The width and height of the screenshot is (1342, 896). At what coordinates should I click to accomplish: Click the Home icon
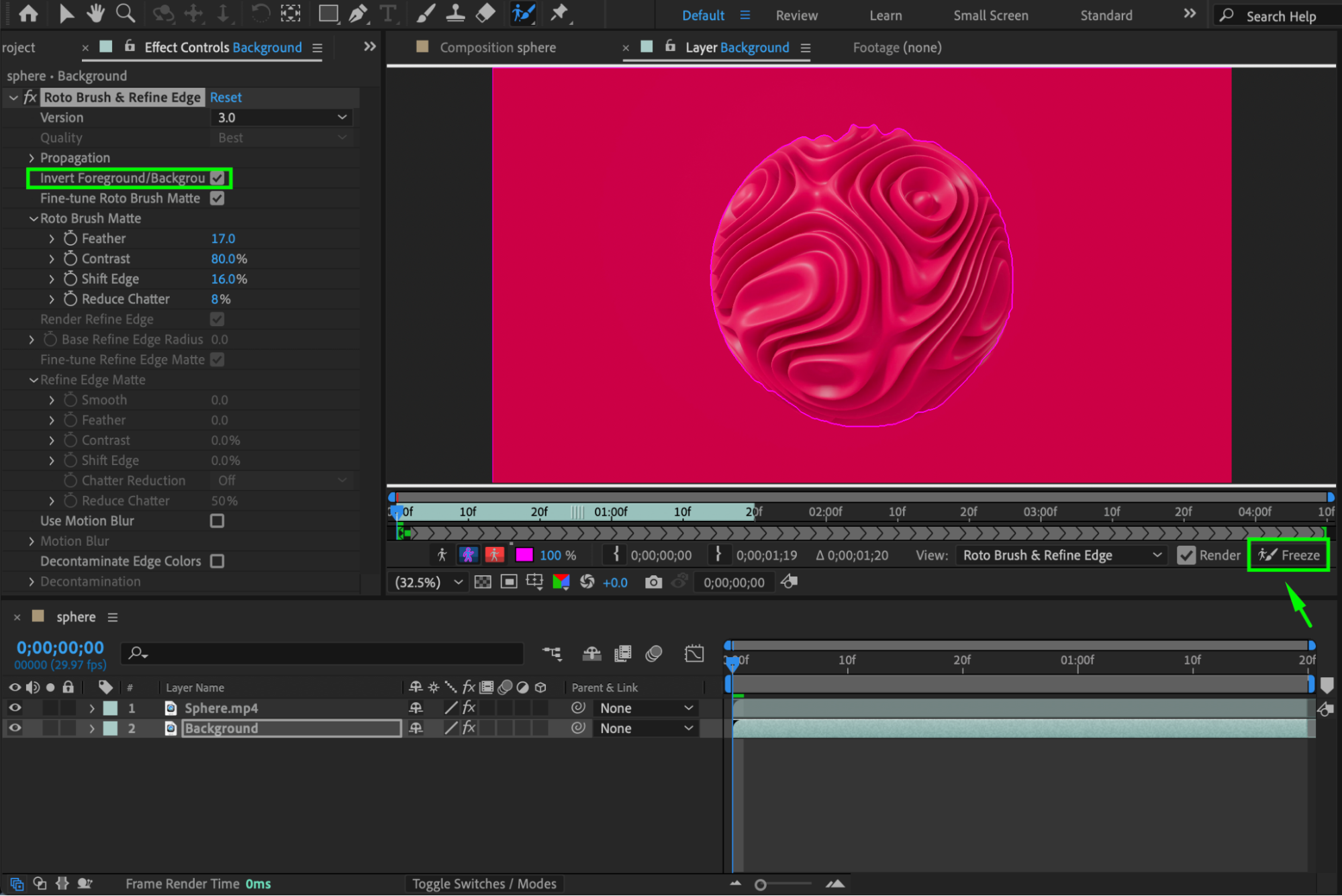pyautogui.click(x=28, y=13)
